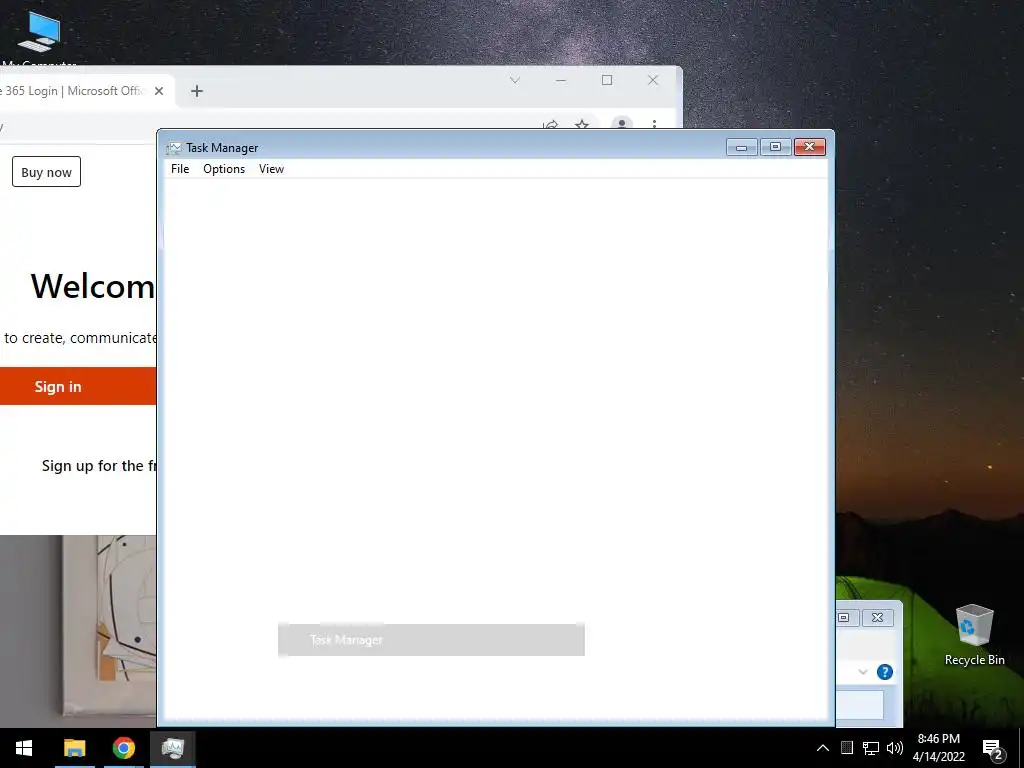The width and height of the screenshot is (1024, 768).
Task: Open a new Chrome tab
Action: (197, 91)
